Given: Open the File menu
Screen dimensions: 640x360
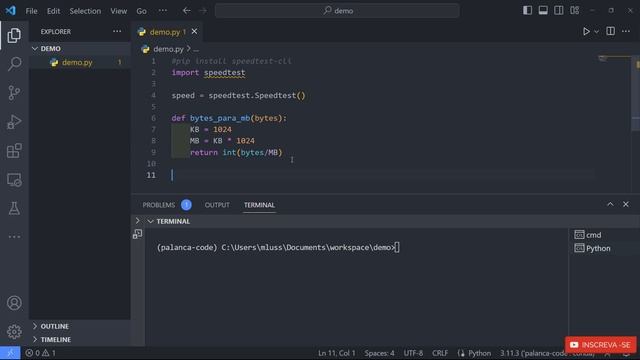Looking at the screenshot, I should (x=31, y=11).
